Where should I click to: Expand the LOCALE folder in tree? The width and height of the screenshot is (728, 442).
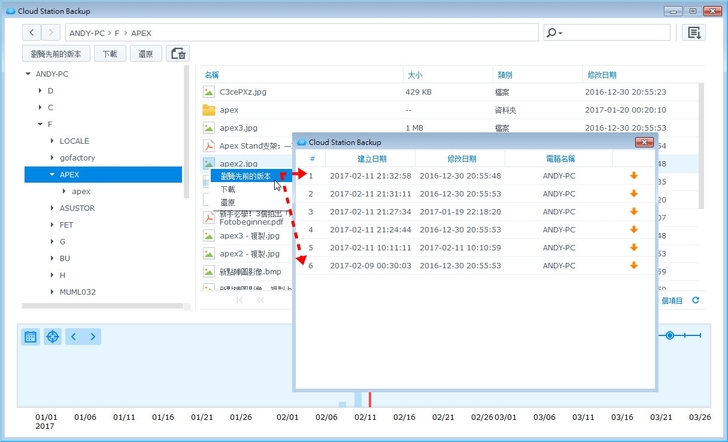[x=51, y=141]
